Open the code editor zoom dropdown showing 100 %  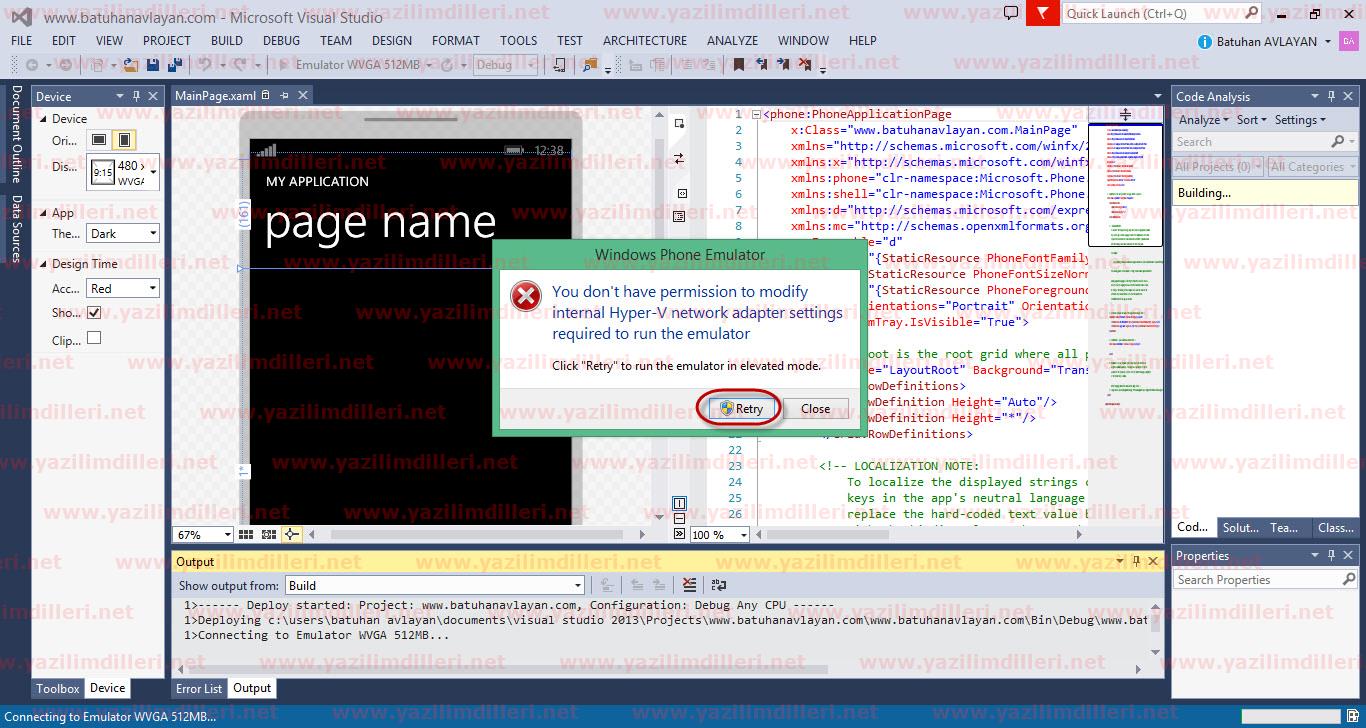click(x=720, y=535)
